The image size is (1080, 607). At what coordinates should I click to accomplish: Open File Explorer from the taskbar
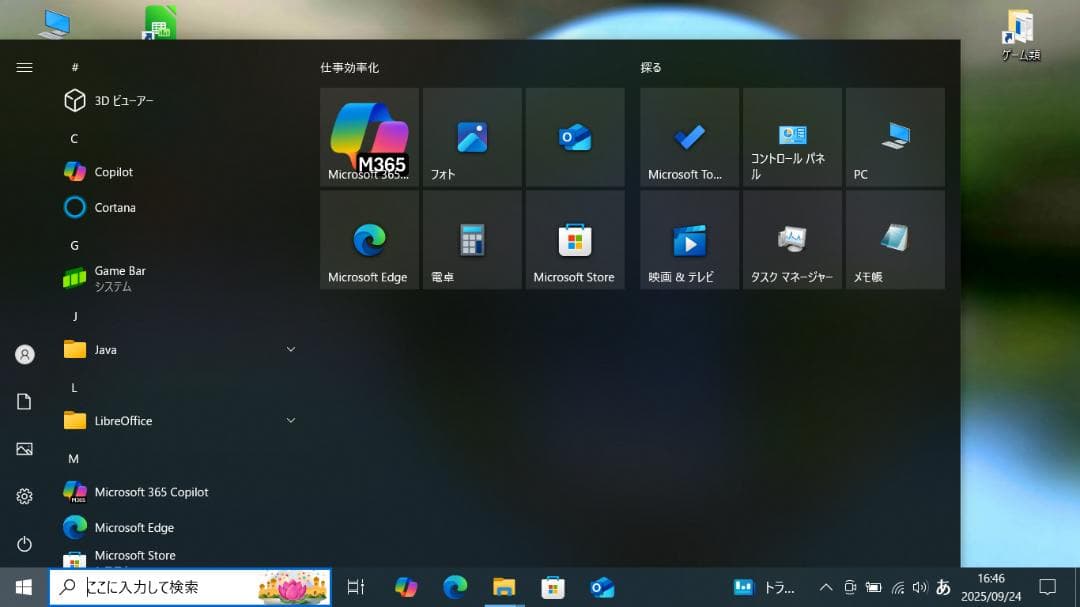[504, 587]
